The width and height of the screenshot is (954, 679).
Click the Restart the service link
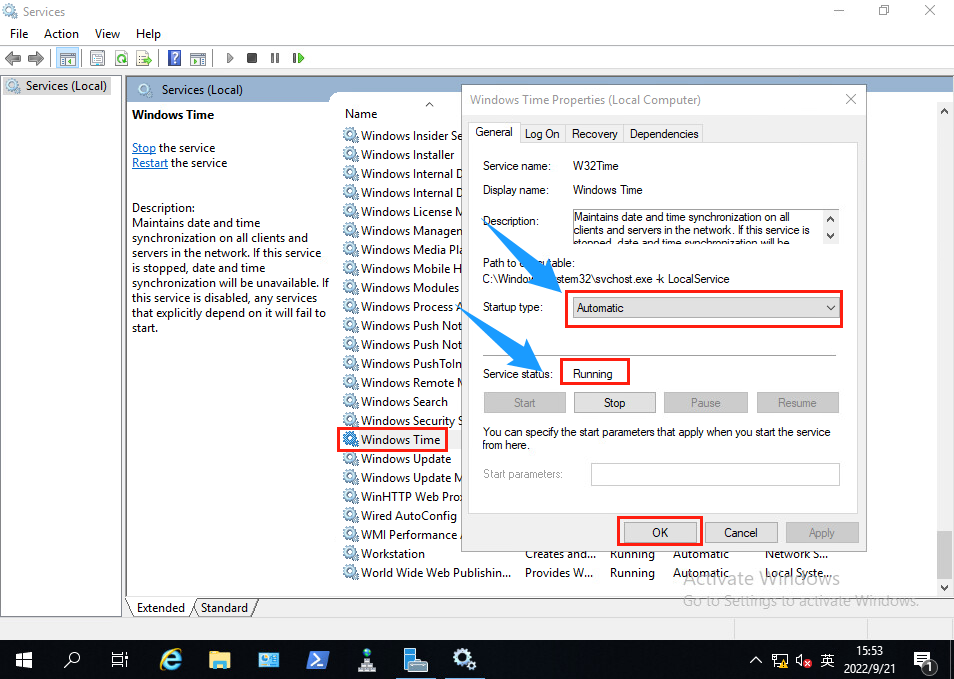pos(150,163)
